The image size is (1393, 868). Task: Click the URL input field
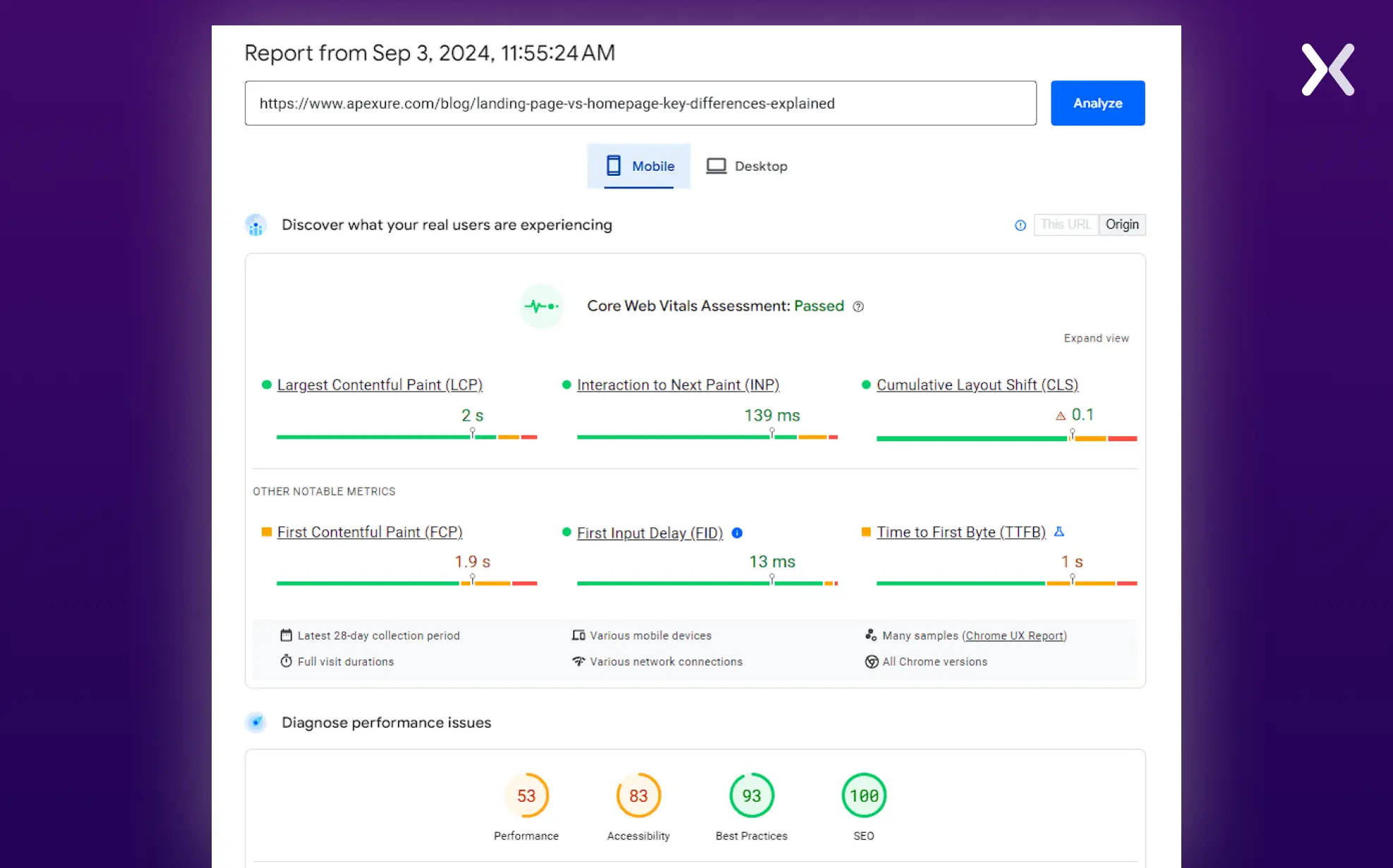point(640,103)
